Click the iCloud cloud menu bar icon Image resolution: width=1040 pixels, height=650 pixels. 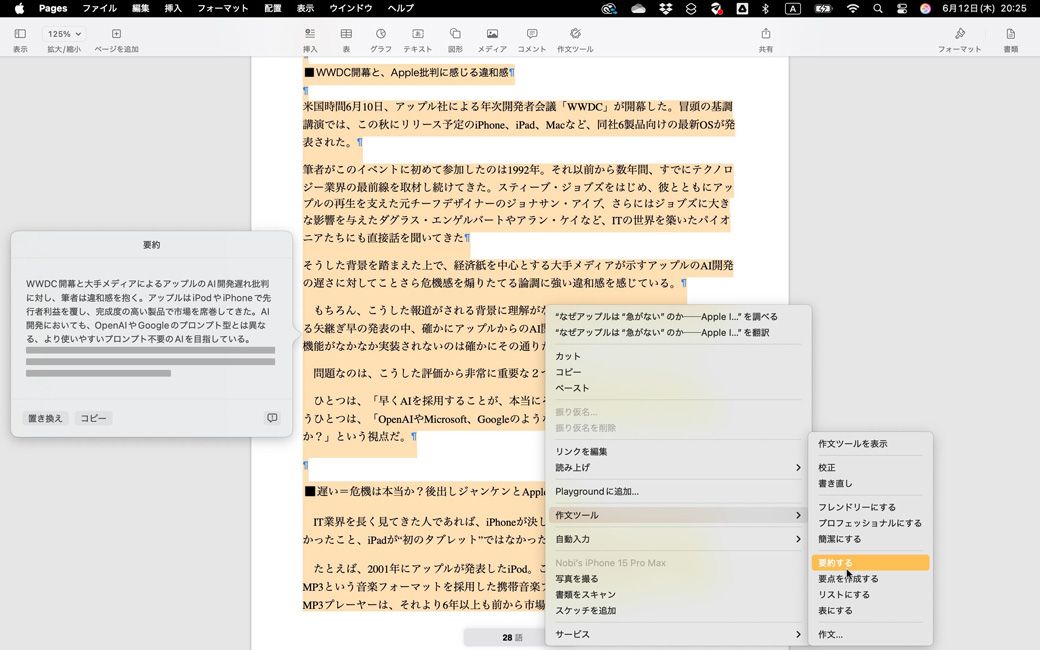tap(638, 9)
